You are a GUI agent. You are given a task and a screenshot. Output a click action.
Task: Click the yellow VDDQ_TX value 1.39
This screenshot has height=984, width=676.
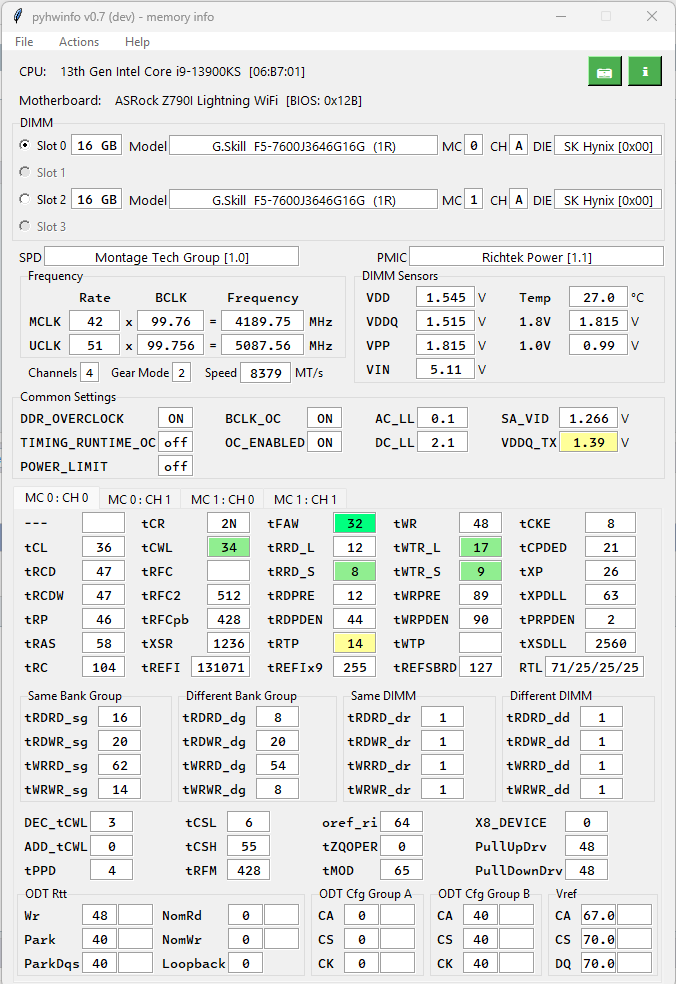(x=589, y=442)
